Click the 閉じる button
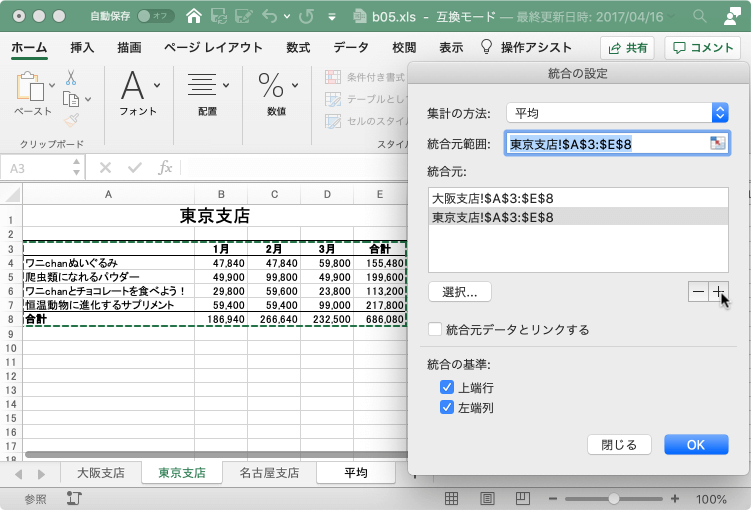 619,445
